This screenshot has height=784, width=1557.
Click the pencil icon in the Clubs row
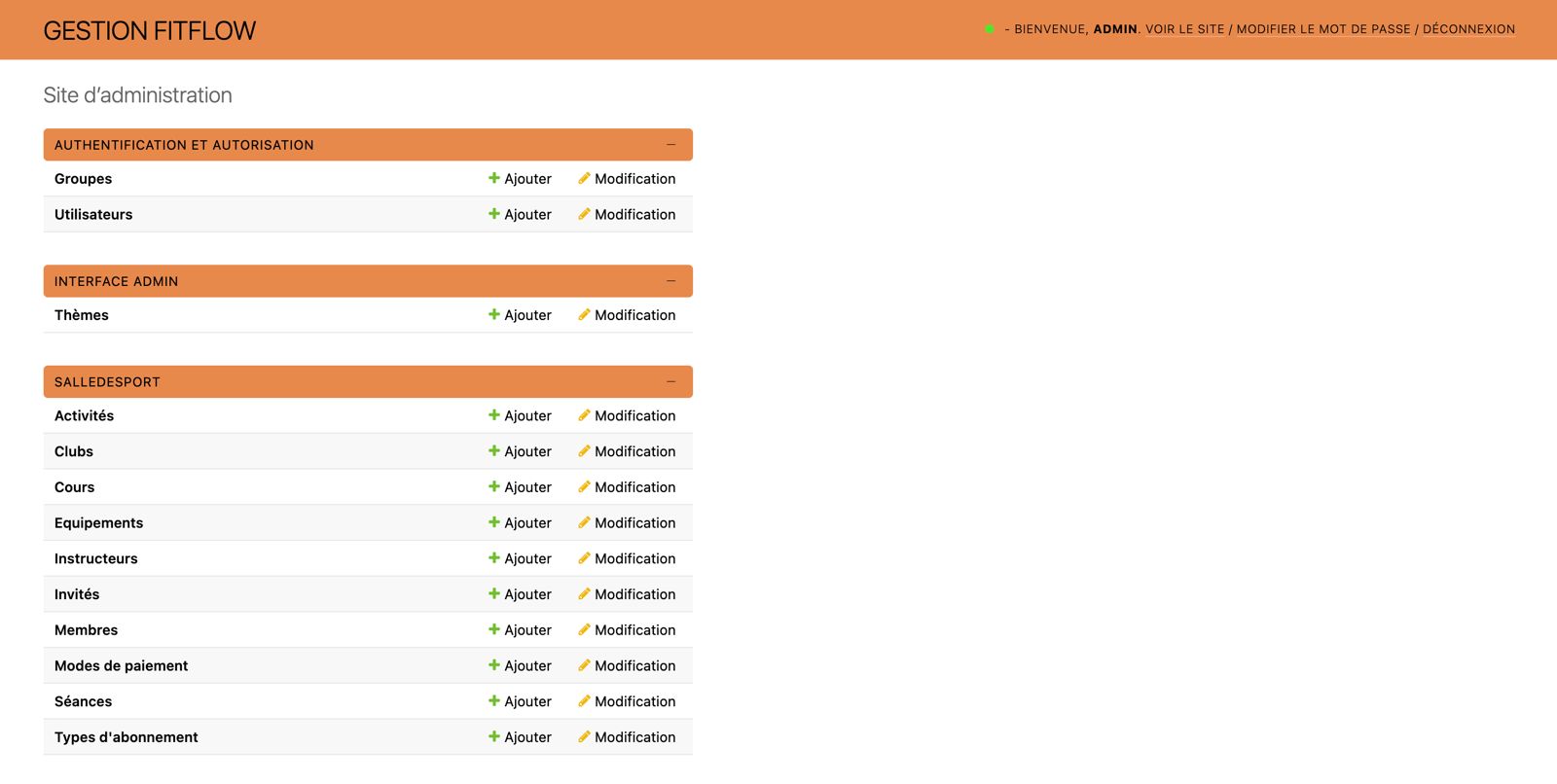584,451
